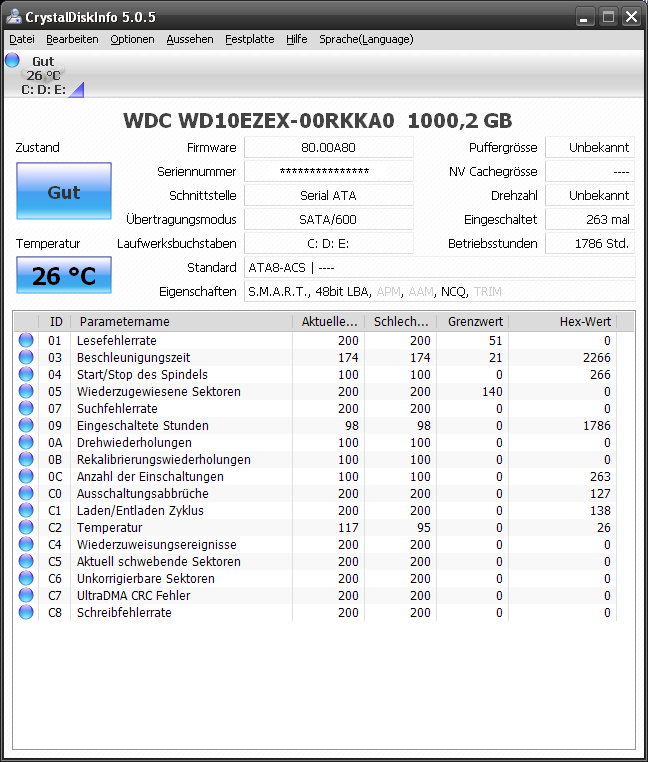This screenshot has height=762, width=648.
Task: Click the status orb for the C2 Temperatur row
Action: tap(26, 527)
